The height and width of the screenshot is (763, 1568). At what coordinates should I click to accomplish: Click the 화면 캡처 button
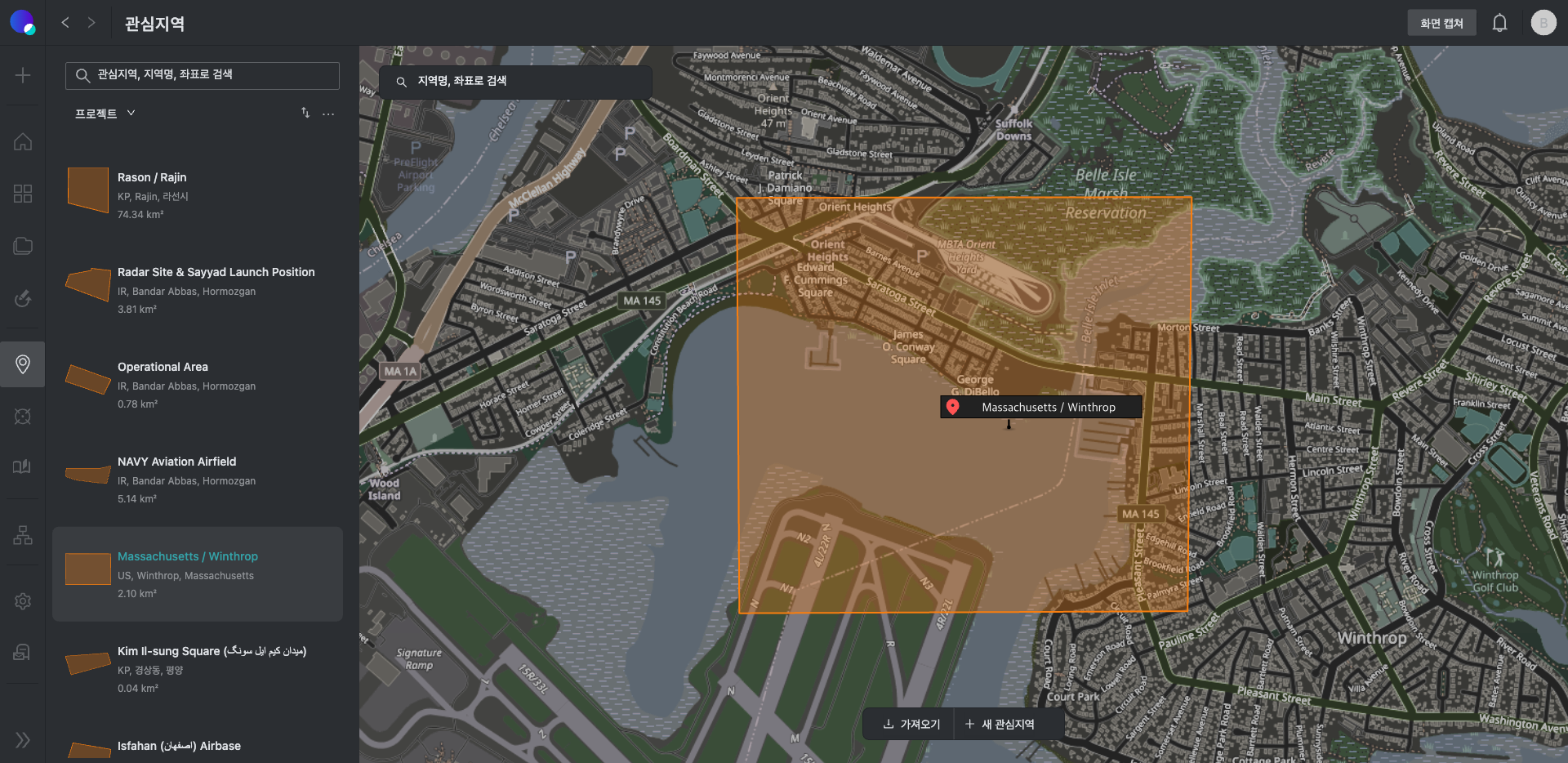(1441, 23)
